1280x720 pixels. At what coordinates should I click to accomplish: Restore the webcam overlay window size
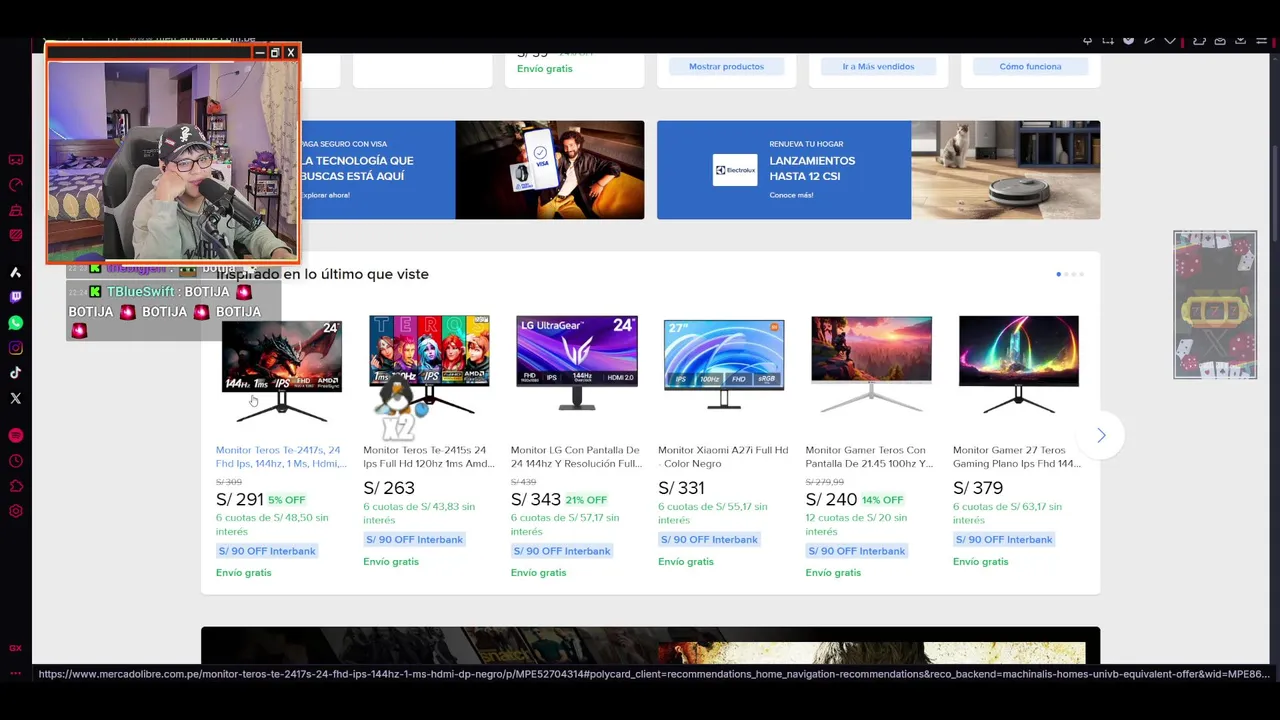point(275,53)
